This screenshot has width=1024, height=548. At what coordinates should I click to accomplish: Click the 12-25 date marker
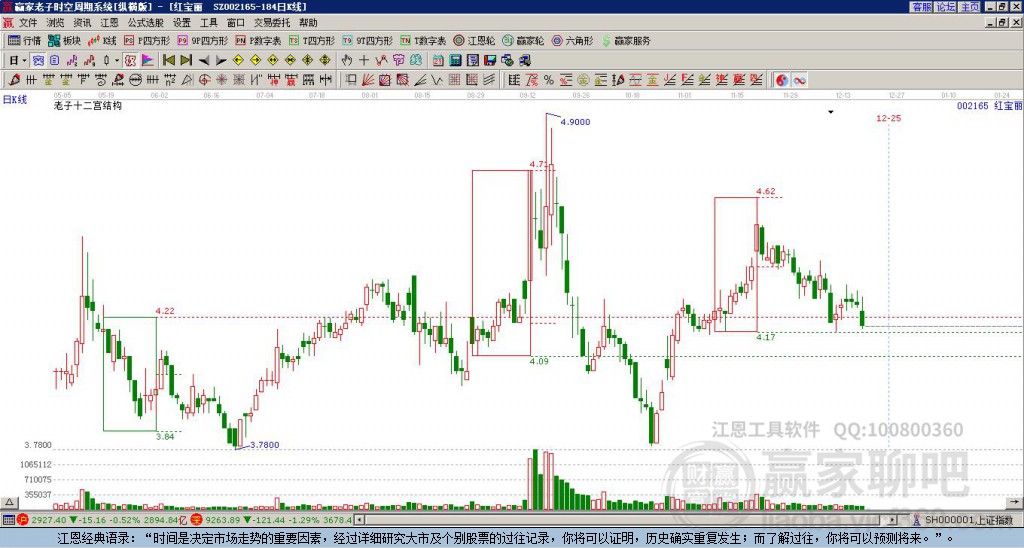click(889, 118)
